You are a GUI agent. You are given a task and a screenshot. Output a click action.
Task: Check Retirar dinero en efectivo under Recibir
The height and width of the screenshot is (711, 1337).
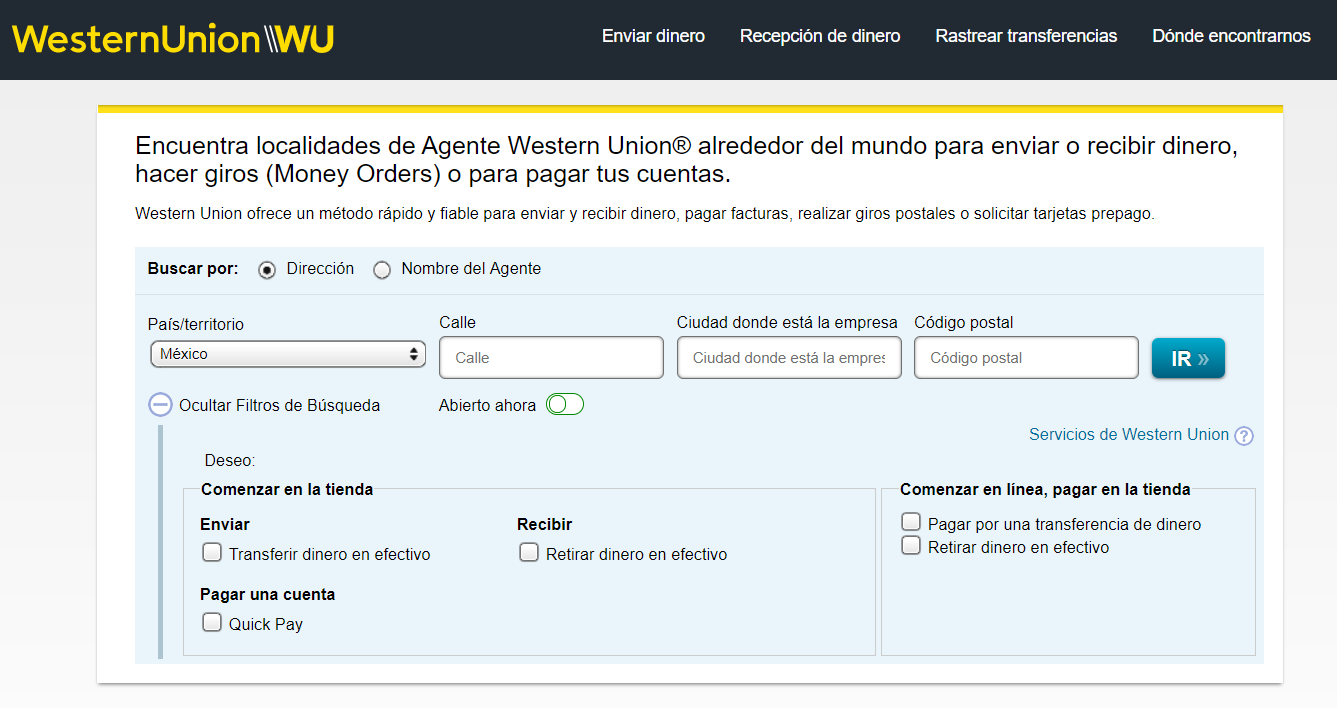pyautogui.click(x=528, y=551)
